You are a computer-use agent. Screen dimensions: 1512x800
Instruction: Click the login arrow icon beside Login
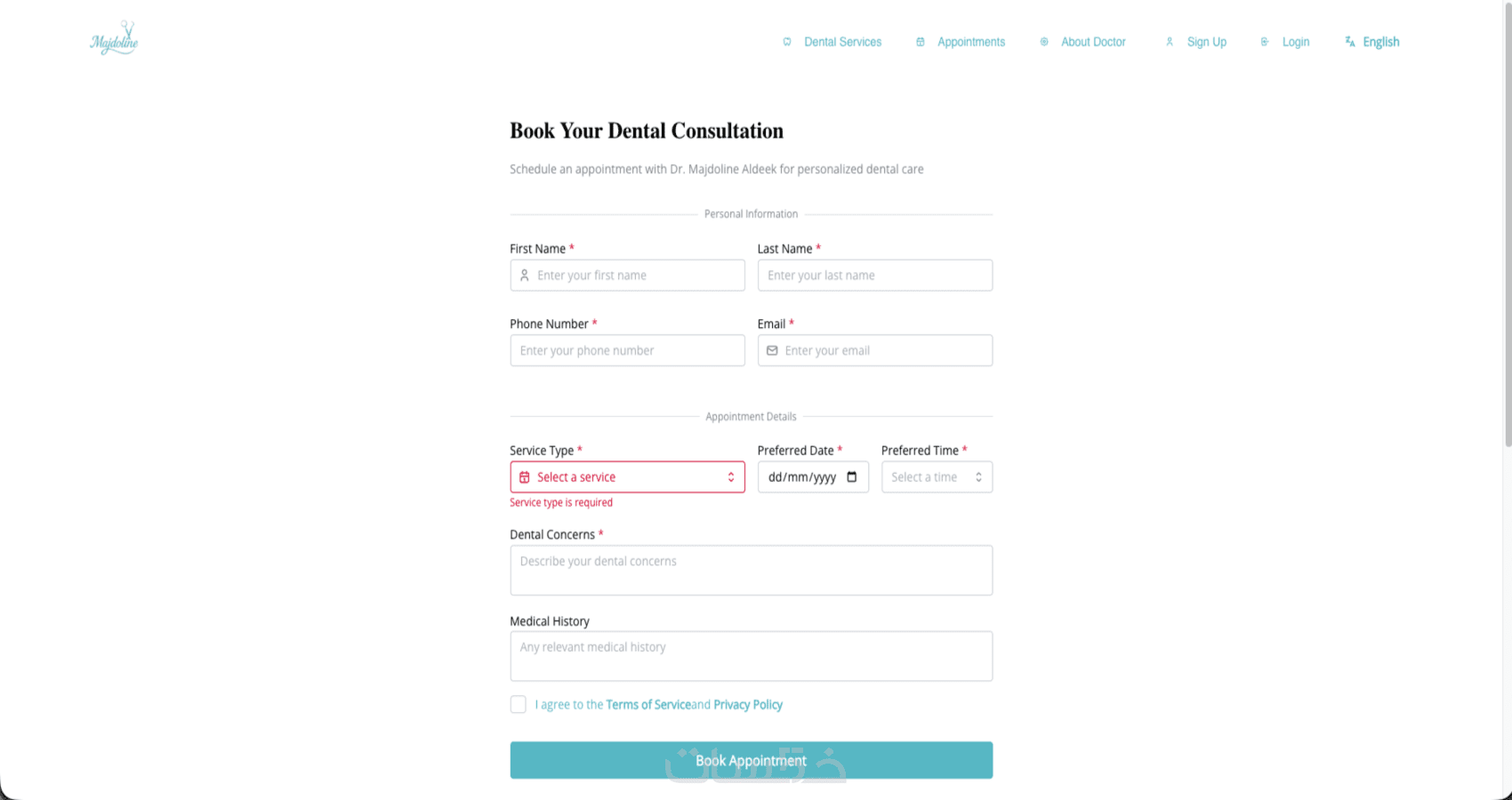pyautogui.click(x=1265, y=42)
